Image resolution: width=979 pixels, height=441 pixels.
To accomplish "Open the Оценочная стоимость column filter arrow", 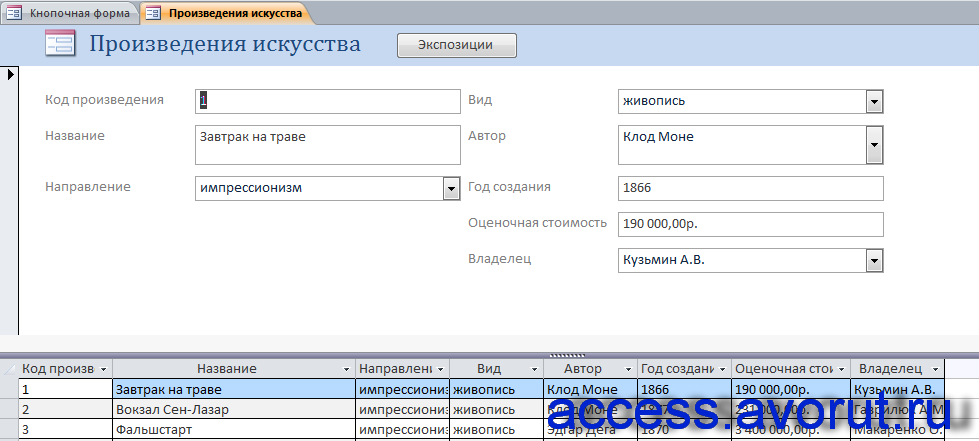I will coord(841,369).
